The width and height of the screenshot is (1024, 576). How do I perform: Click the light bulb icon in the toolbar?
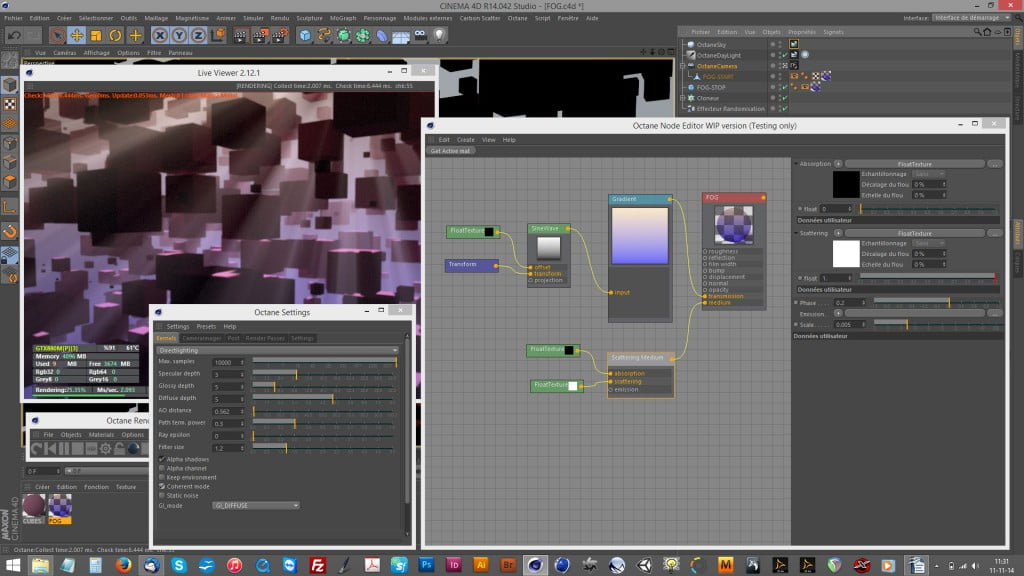[440, 35]
